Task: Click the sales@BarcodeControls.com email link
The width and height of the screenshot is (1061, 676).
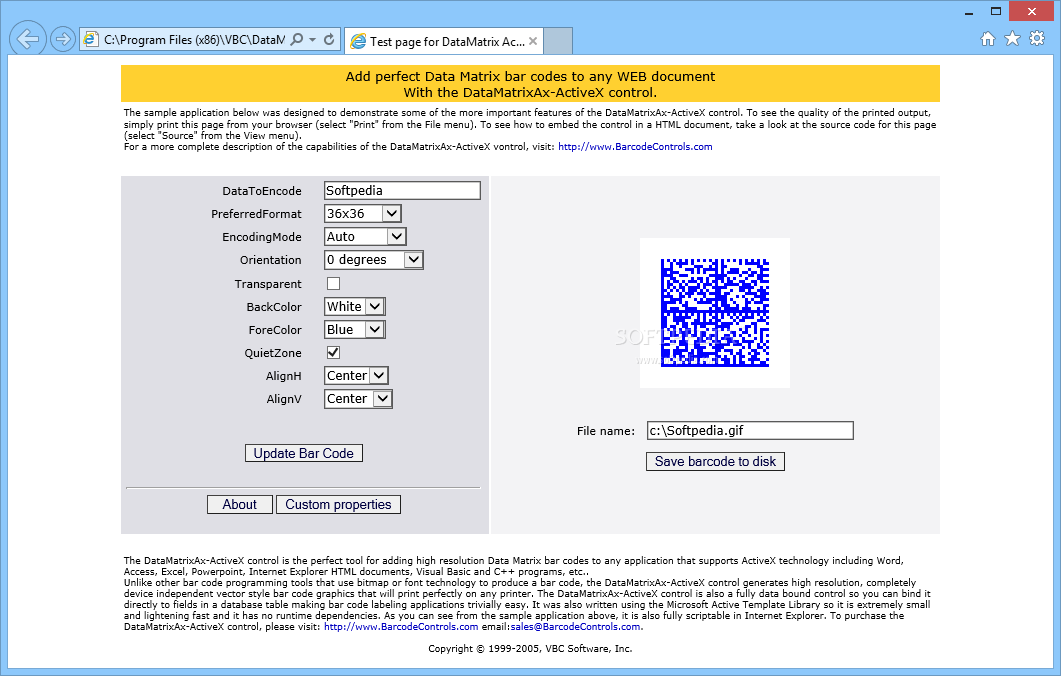Action: pyautogui.click(x=575, y=627)
